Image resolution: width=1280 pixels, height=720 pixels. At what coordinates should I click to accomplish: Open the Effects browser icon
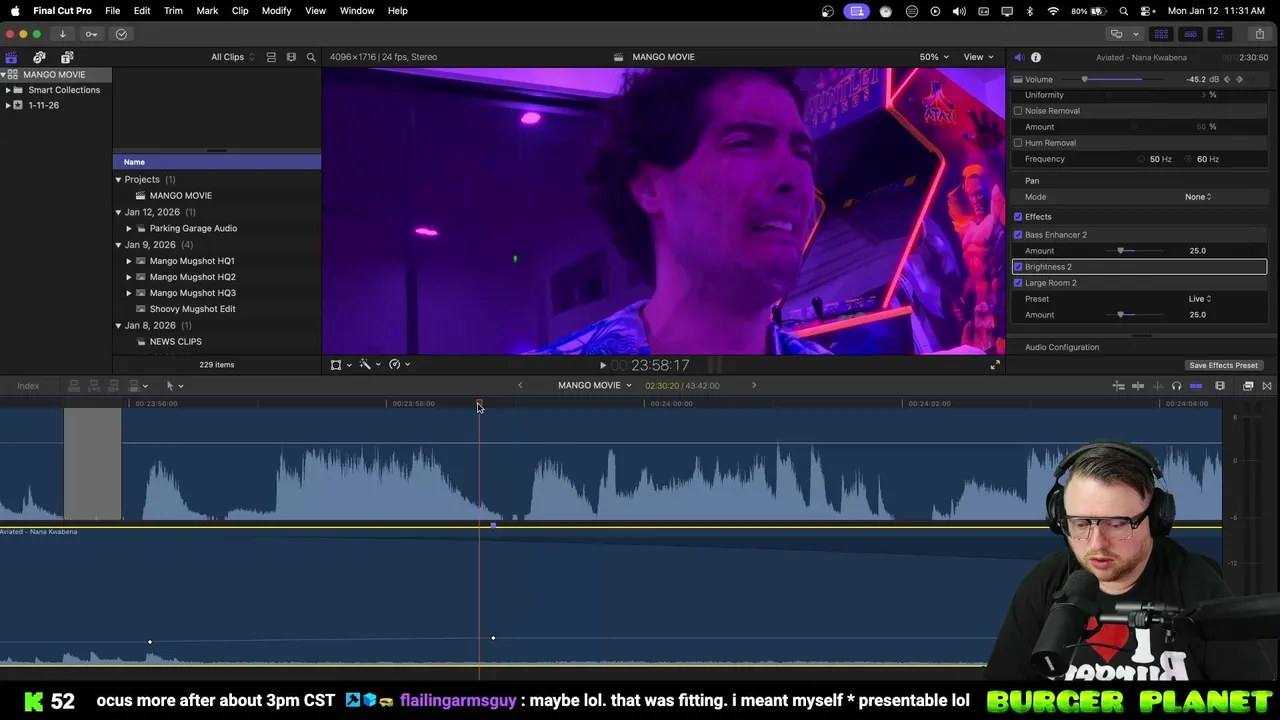[x=1248, y=386]
